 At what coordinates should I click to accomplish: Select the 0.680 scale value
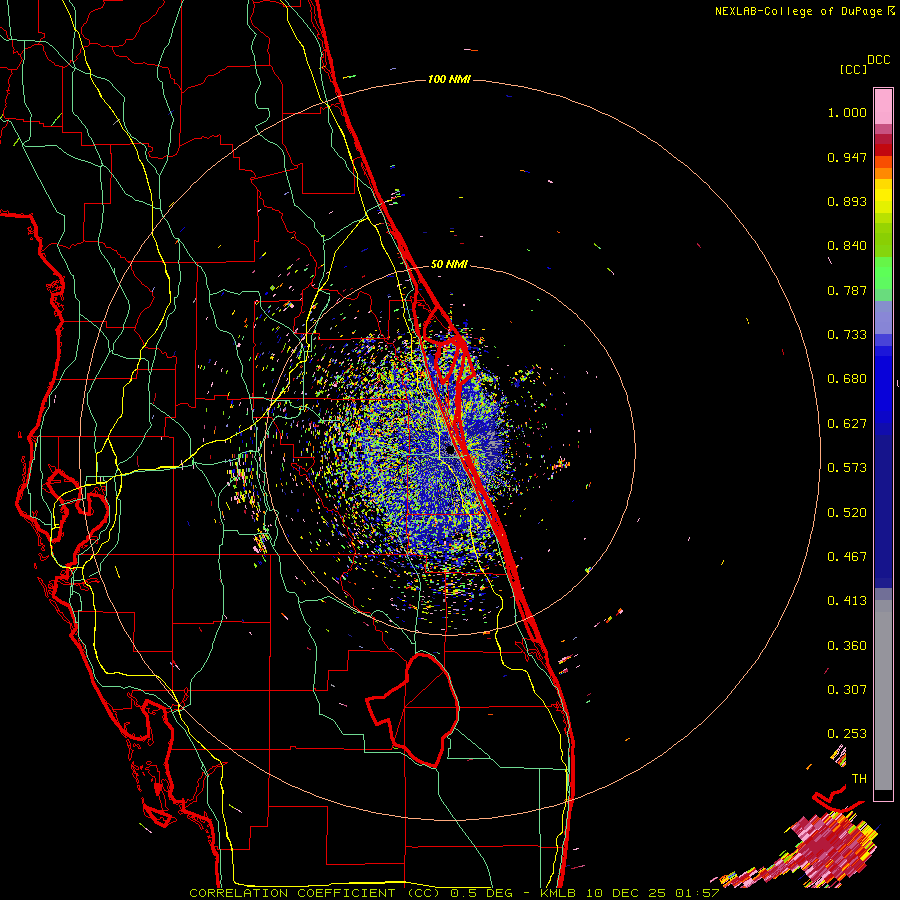pyautogui.click(x=847, y=379)
